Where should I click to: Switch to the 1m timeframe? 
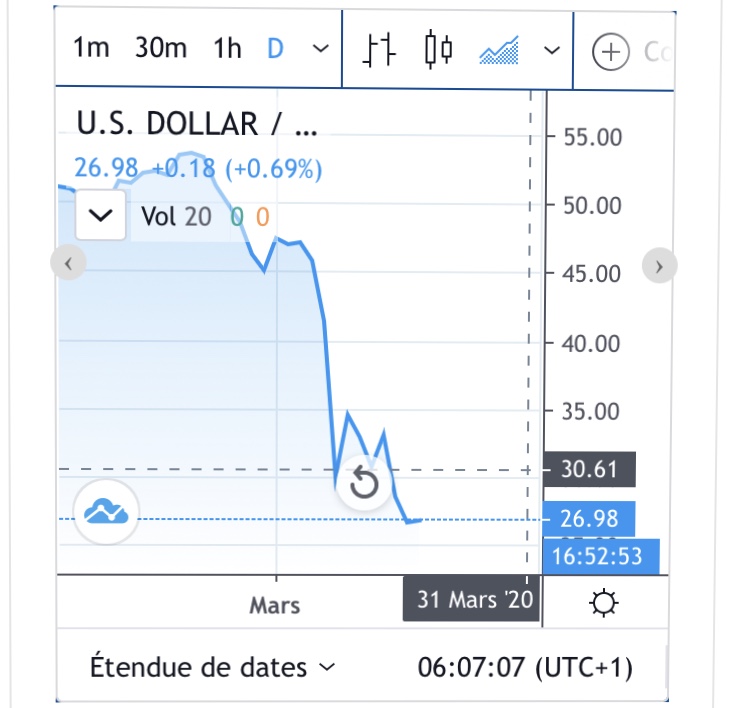tap(91, 48)
